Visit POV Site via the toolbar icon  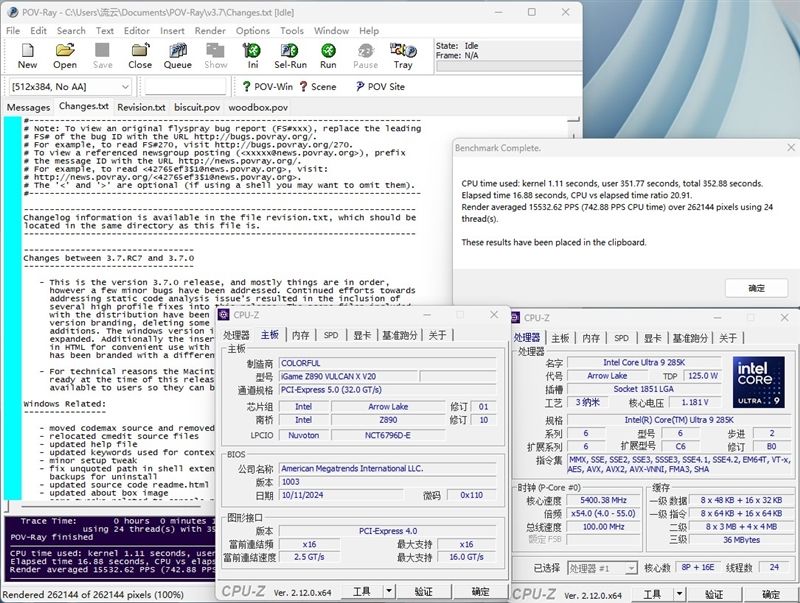point(379,87)
